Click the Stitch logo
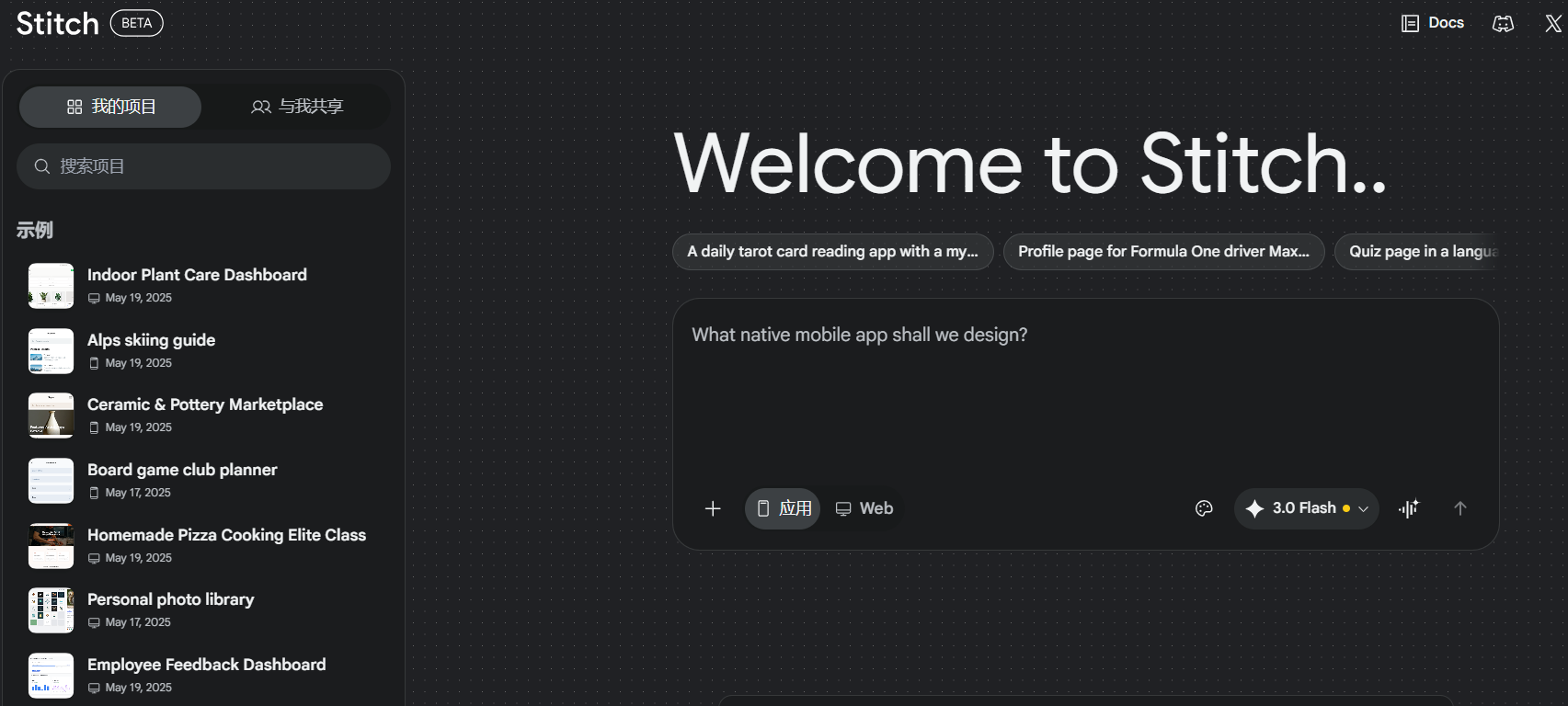1568x706 pixels. 57,23
